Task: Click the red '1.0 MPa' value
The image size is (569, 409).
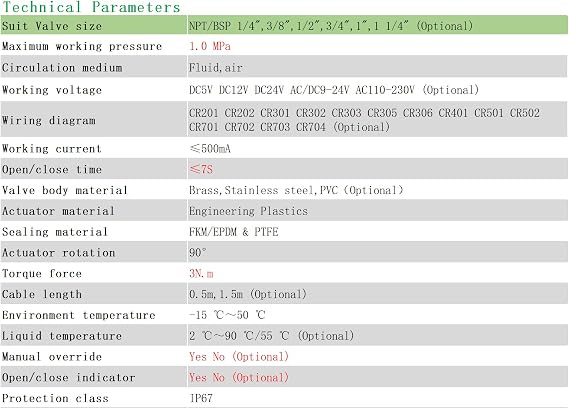Action: tap(210, 46)
